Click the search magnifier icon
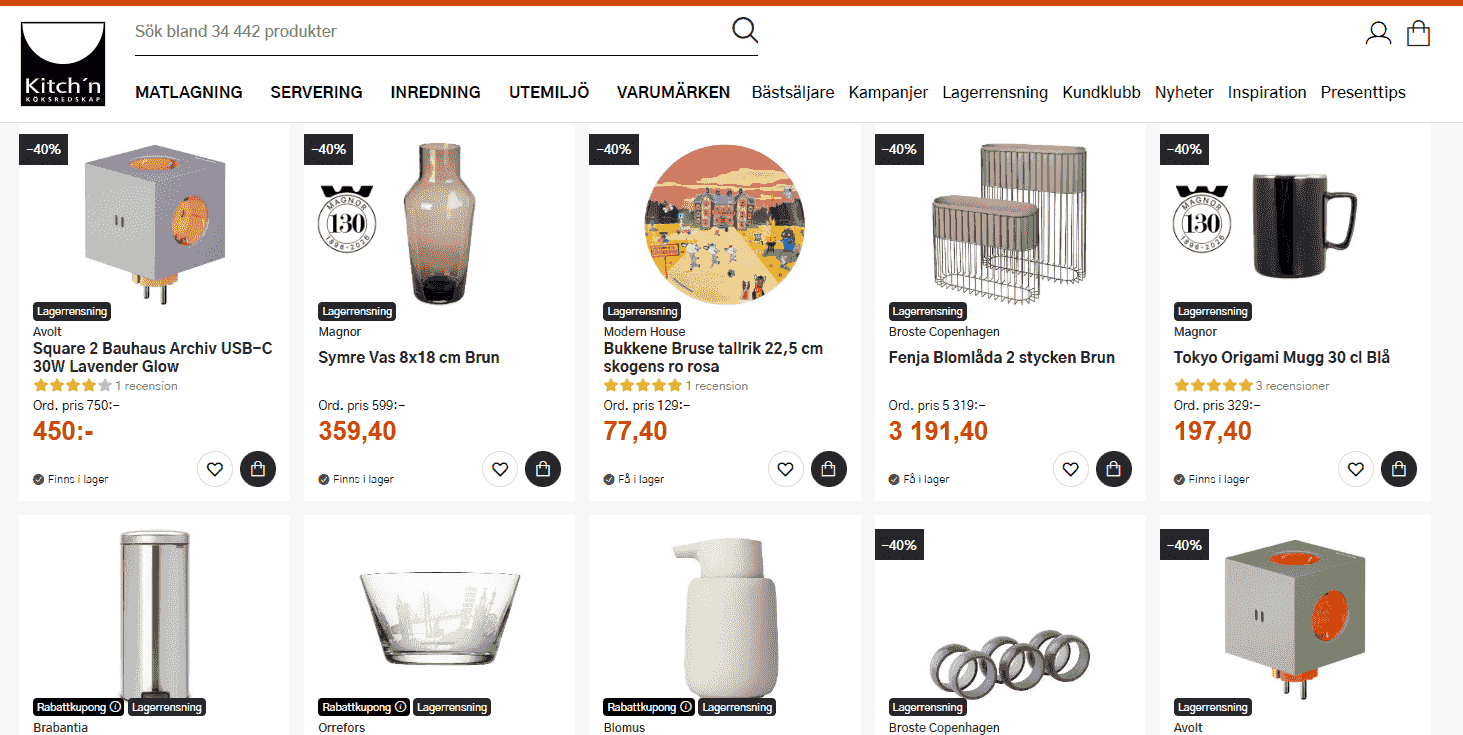This screenshot has width=1463, height=735. pyautogui.click(x=745, y=30)
